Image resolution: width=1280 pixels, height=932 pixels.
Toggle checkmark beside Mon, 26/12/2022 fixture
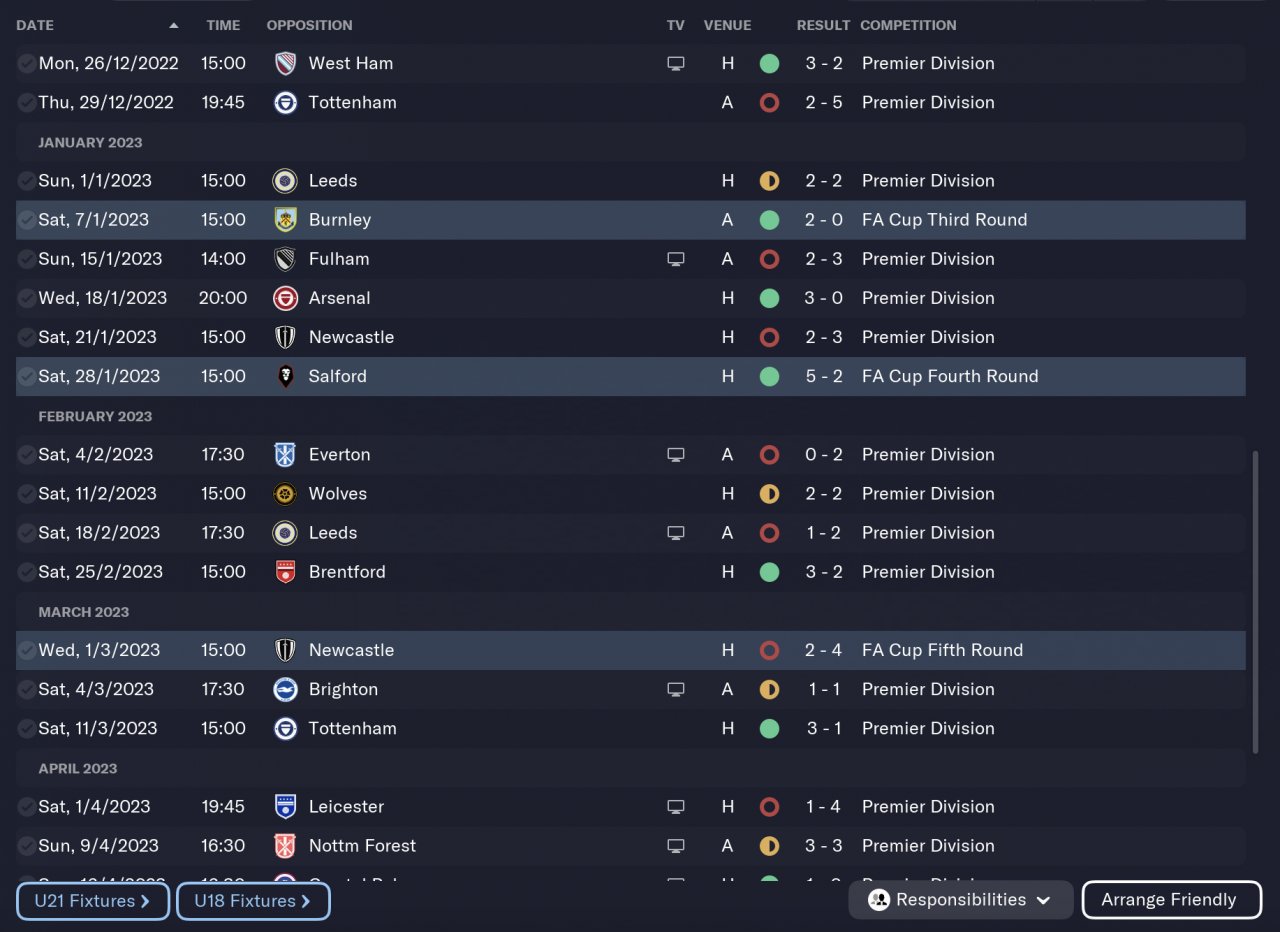[x=27, y=63]
